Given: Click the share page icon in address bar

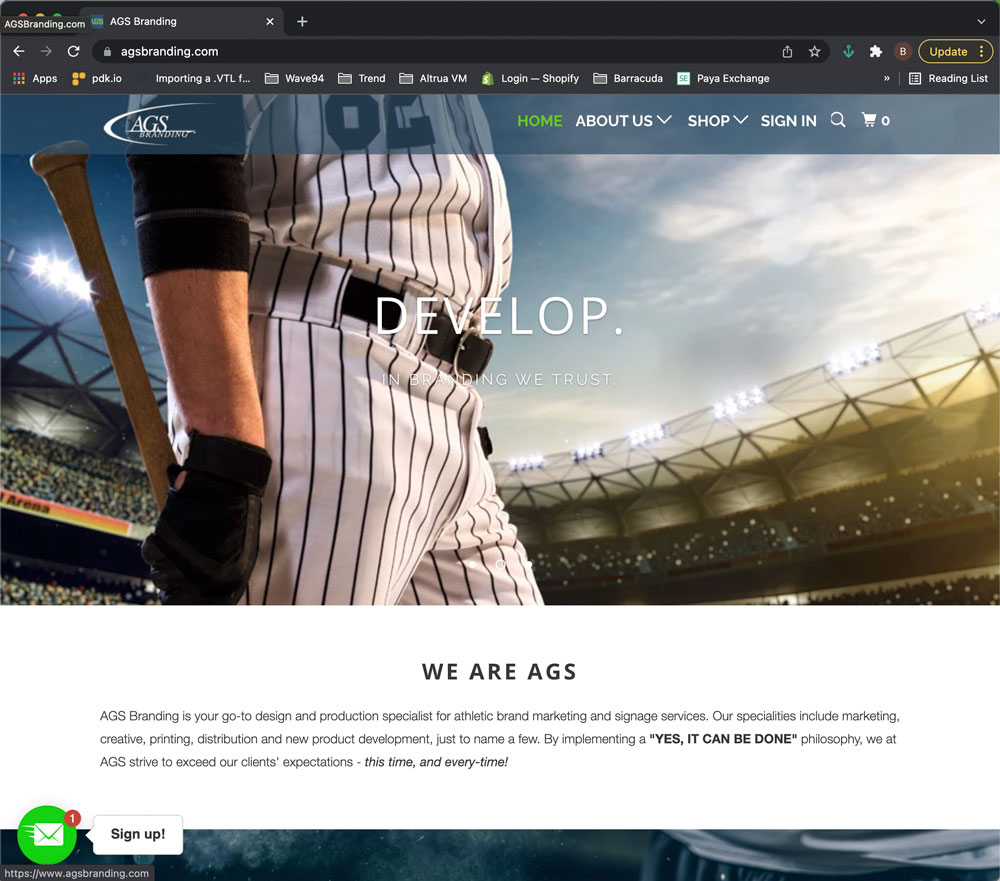Looking at the screenshot, I should coord(787,52).
